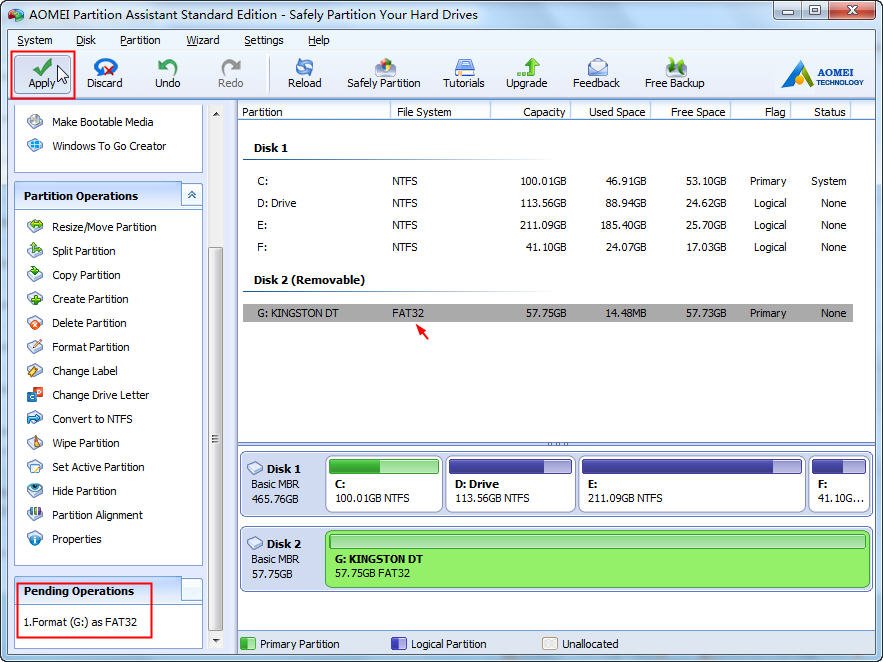Click E: 211.09GB disk map block
Viewport: 883px width, 662px height.
[692, 484]
